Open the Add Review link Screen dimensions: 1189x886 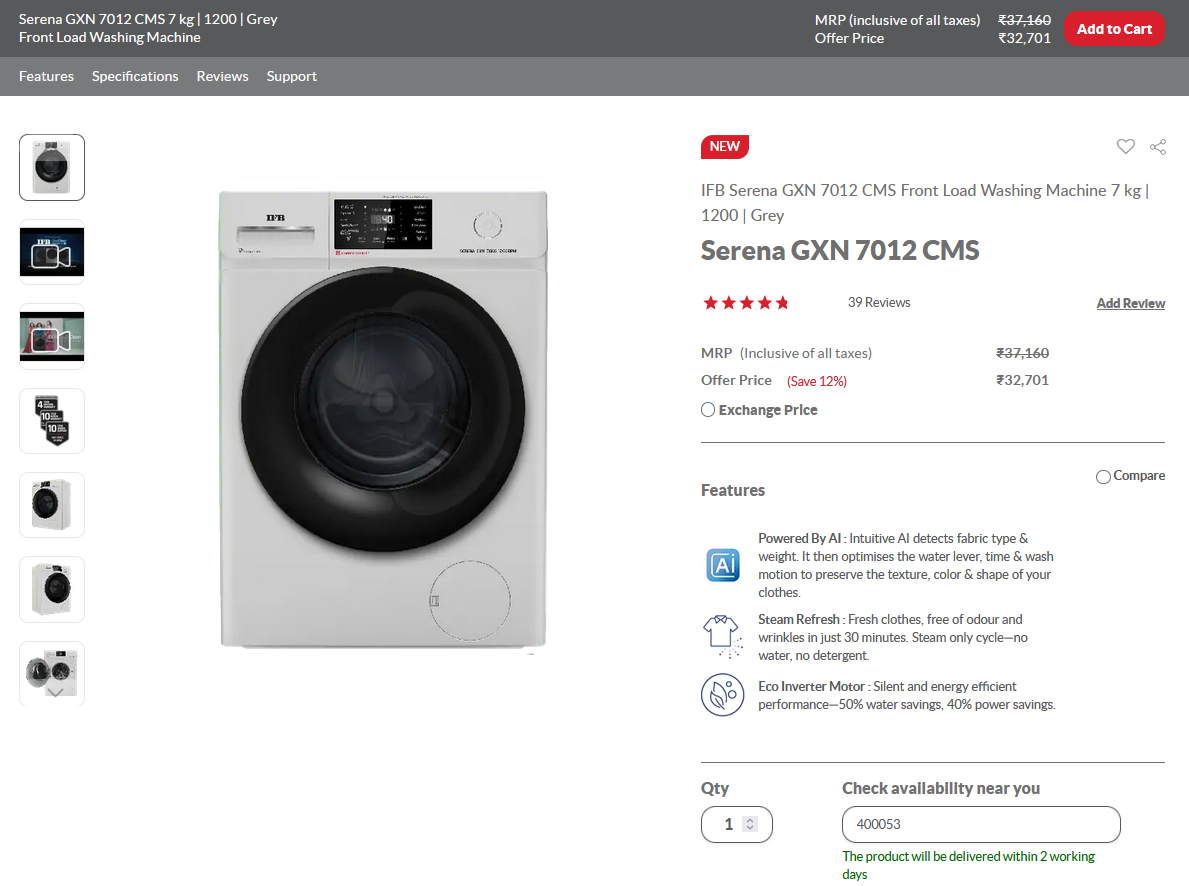[x=1131, y=303]
